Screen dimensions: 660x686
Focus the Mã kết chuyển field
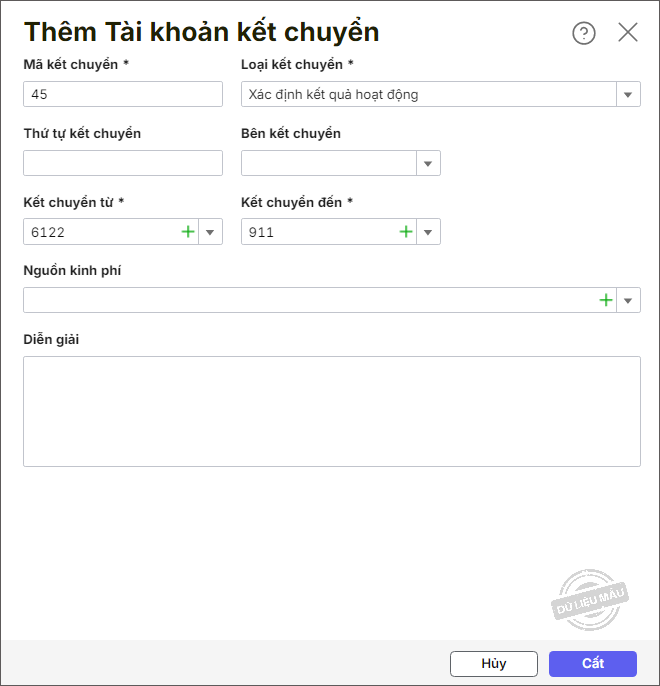click(x=123, y=94)
